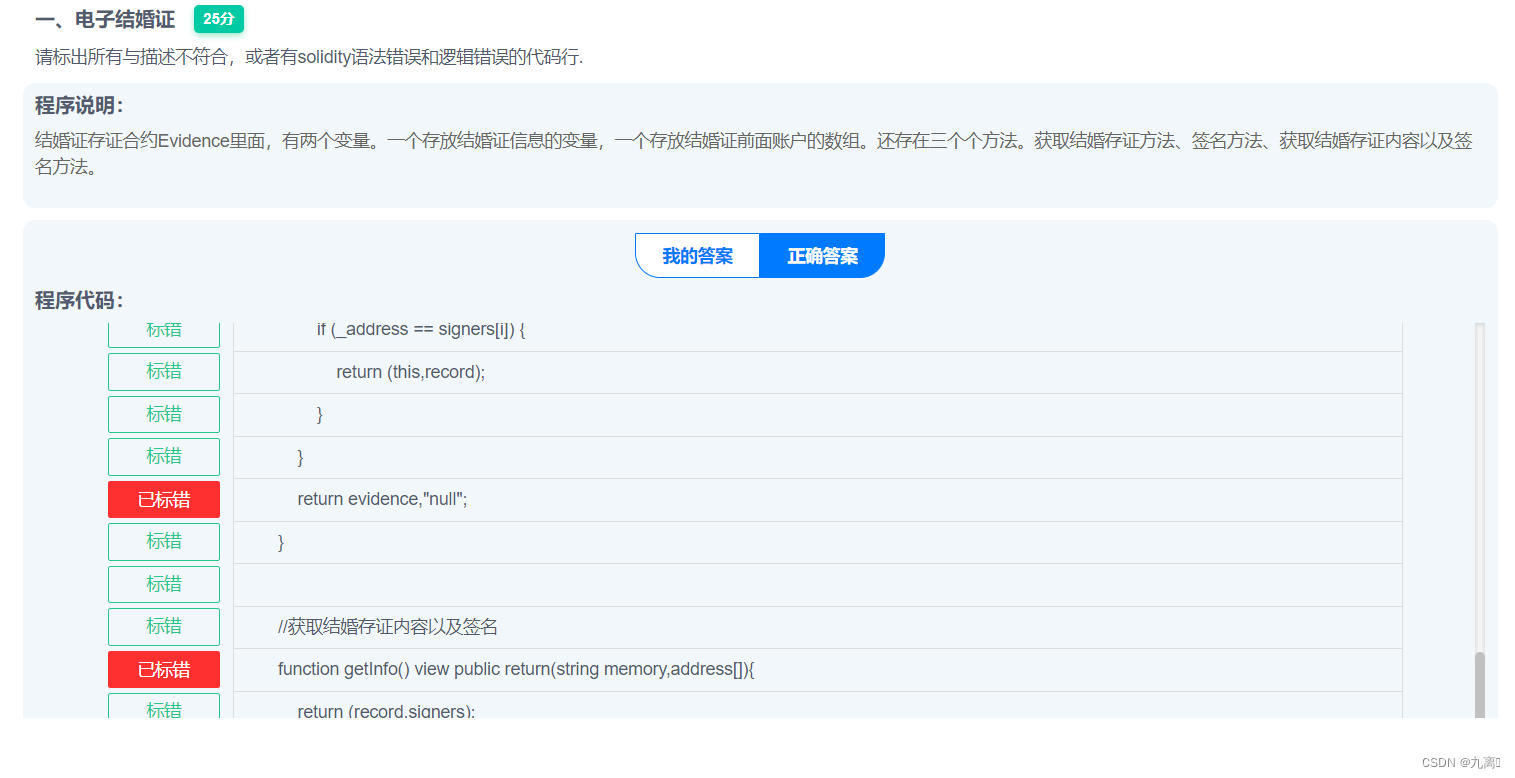This screenshot has height=778, width=1515.
Task: Click the '一、电子结婚证' question title
Action: (x=105, y=19)
